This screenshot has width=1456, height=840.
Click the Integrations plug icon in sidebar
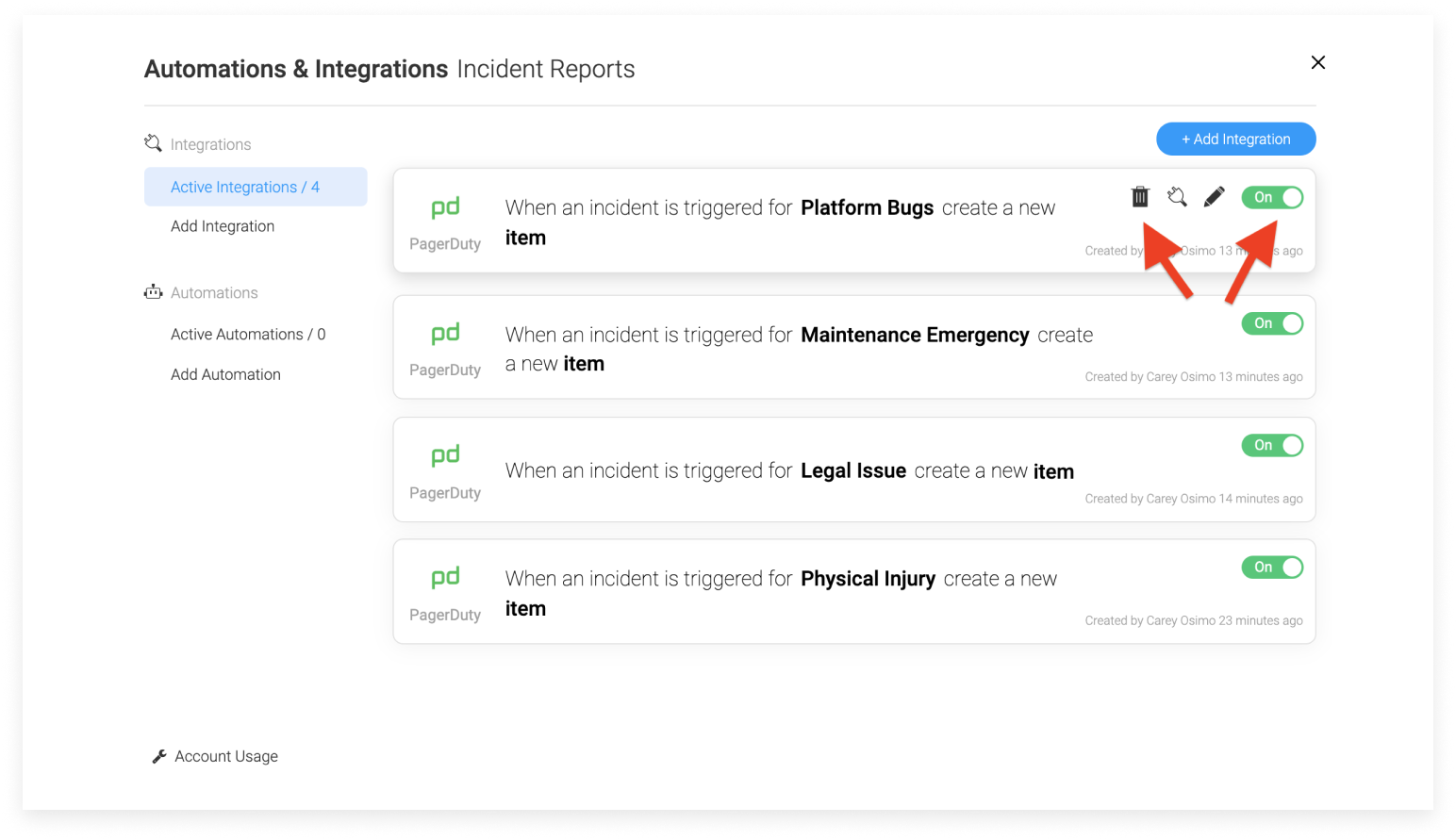[153, 142]
